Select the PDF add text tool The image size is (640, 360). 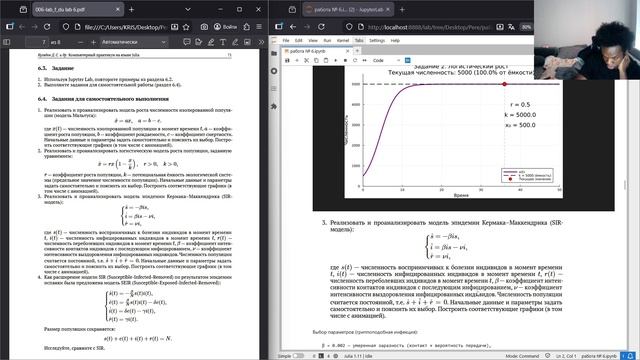tap(223, 42)
